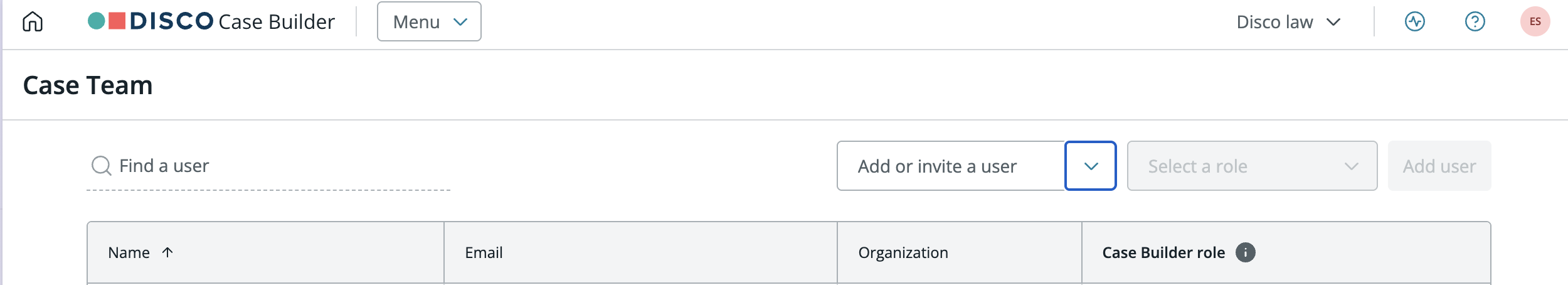Click the DISCO logo

click(x=151, y=21)
